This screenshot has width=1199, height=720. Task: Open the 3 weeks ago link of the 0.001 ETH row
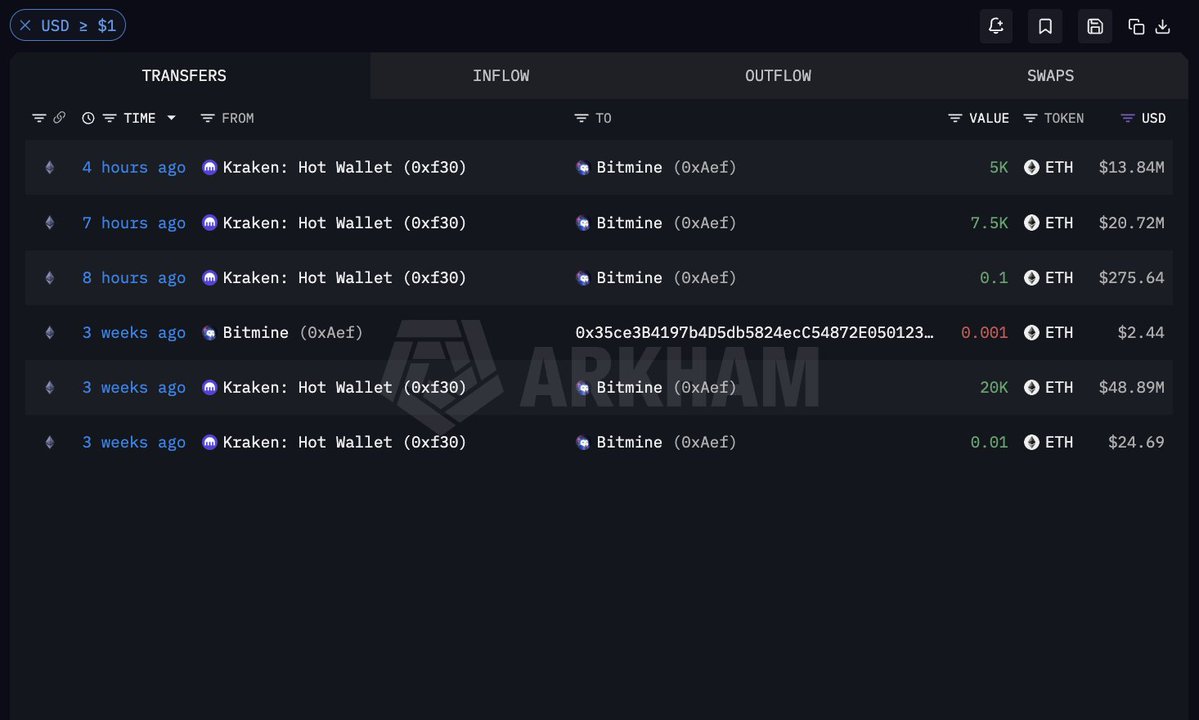134,332
